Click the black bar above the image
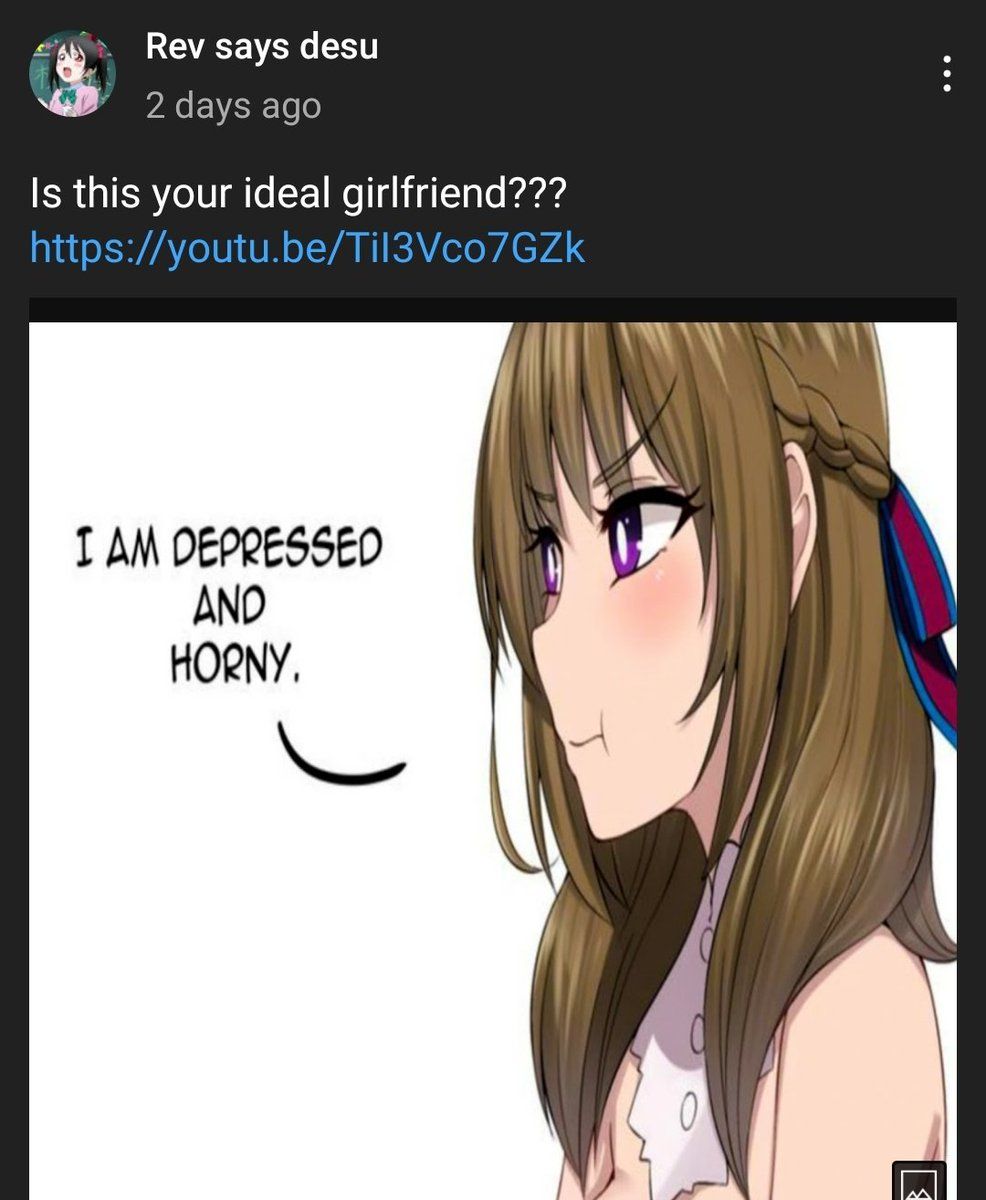986x1200 pixels. pyautogui.click(x=493, y=309)
